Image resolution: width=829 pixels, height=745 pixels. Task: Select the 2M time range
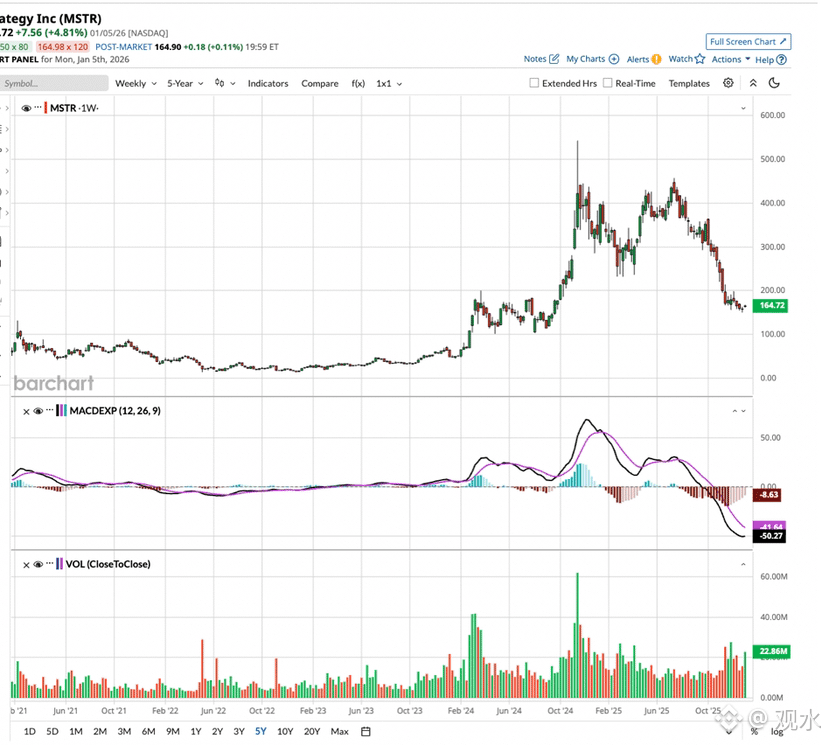(x=100, y=731)
